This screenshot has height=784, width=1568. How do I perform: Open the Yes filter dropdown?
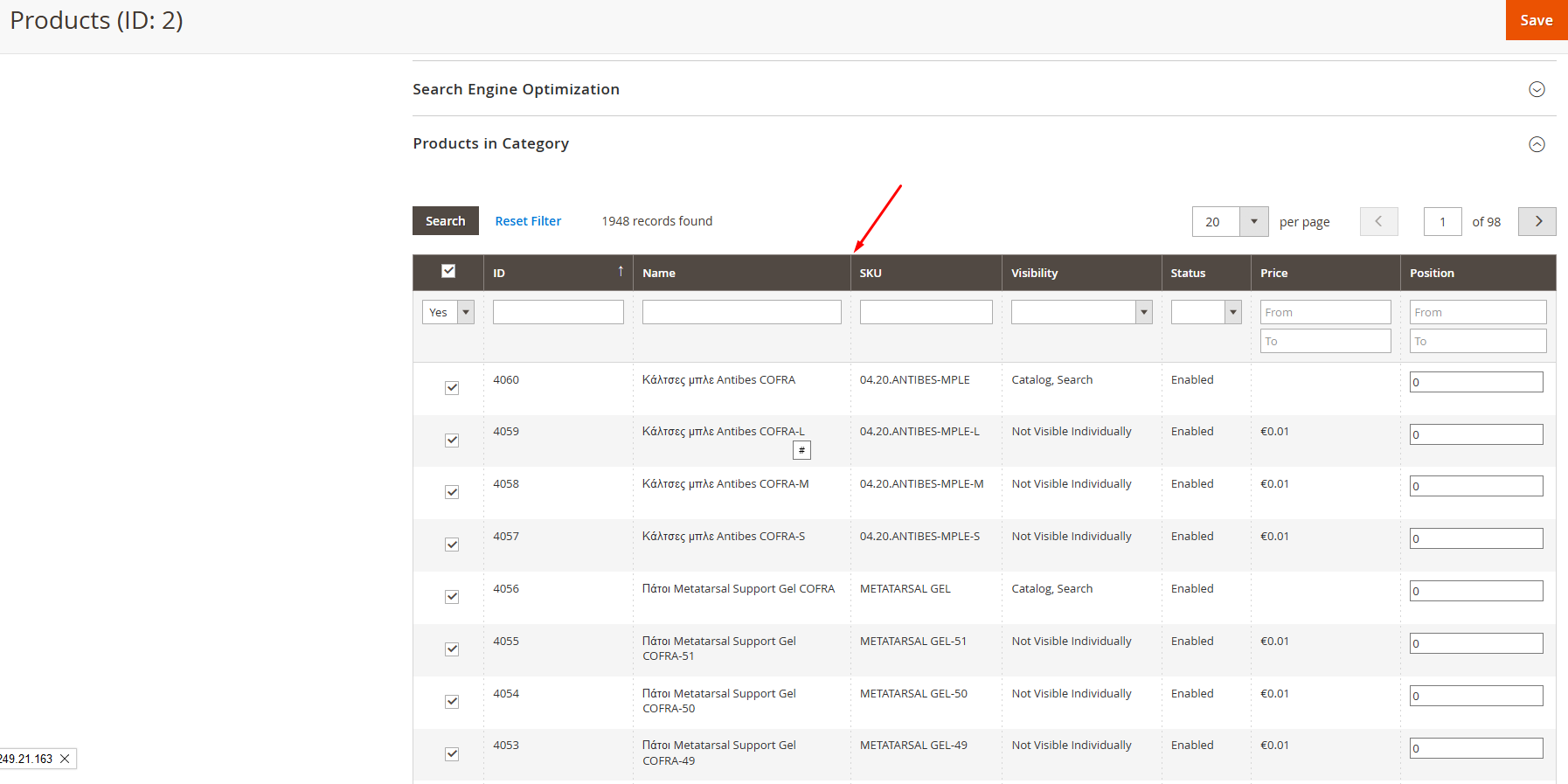pyautogui.click(x=448, y=312)
